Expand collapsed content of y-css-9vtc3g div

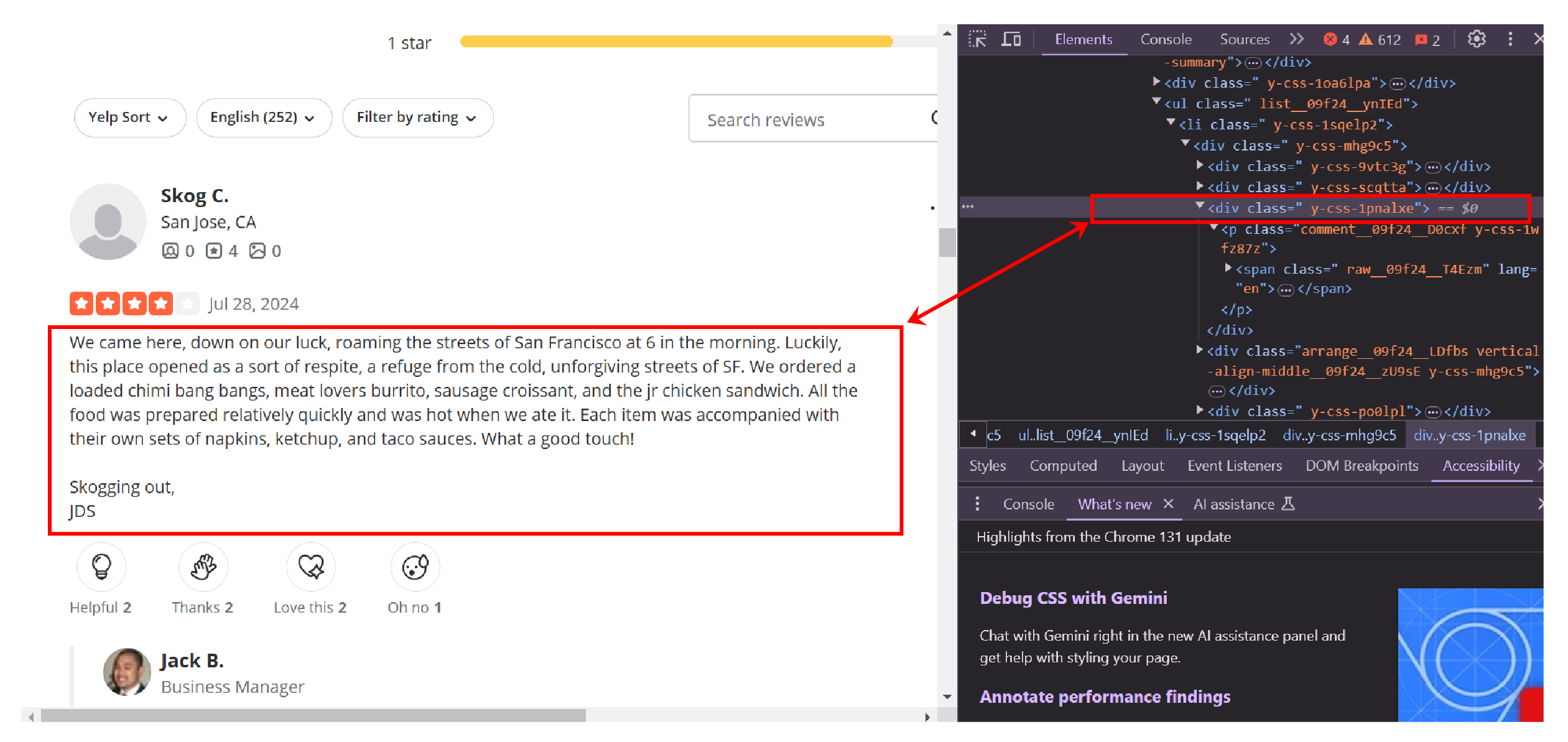coord(1433,167)
